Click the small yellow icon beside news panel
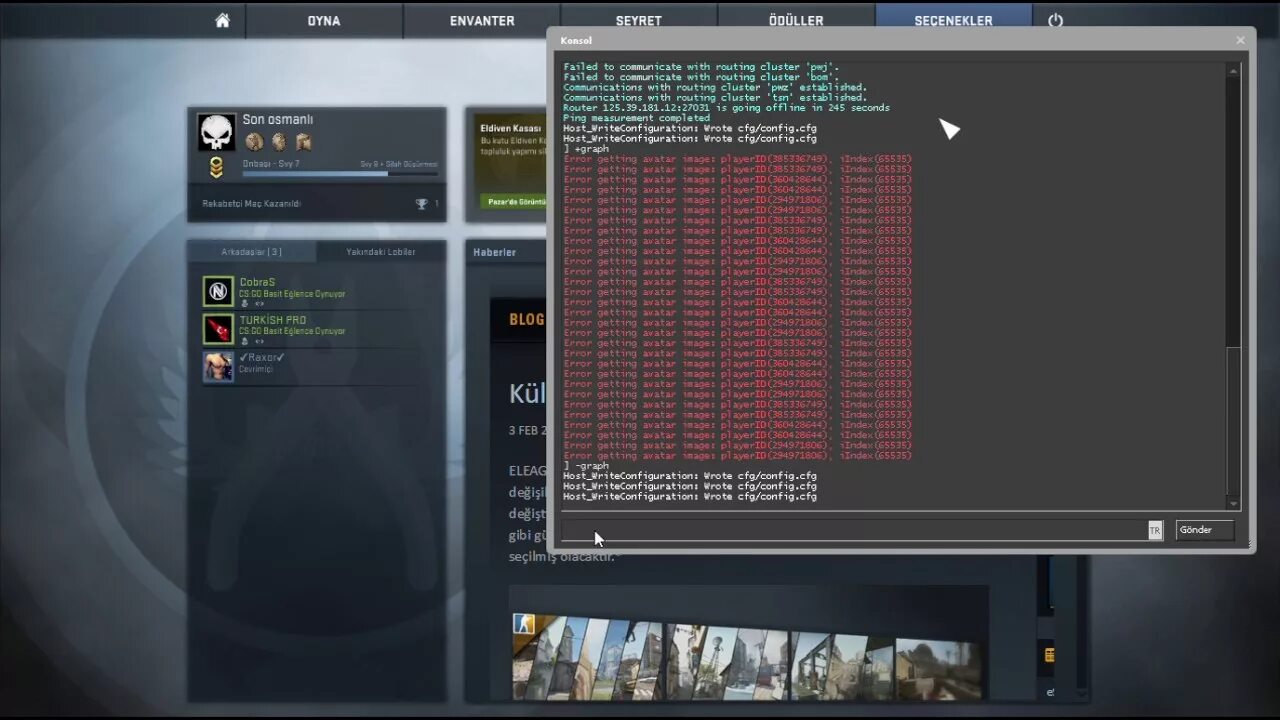Viewport: 1280px width, 720px height. [1049, 655]
